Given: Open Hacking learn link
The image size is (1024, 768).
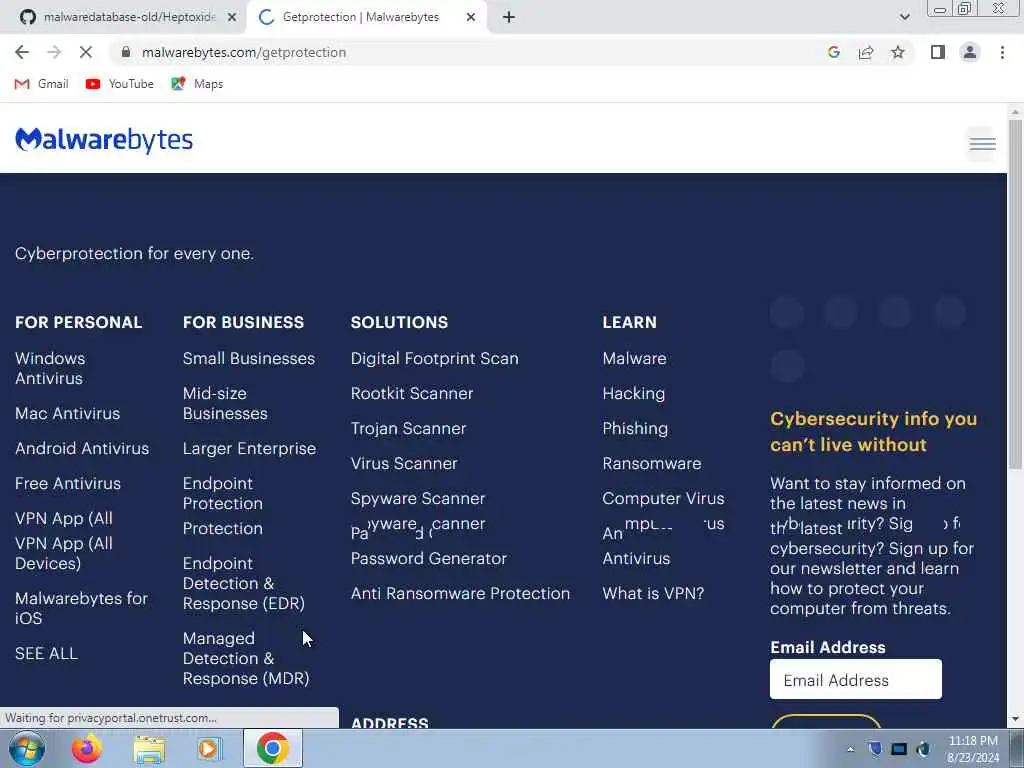Looking at the screenshot, I should [633, 394].
